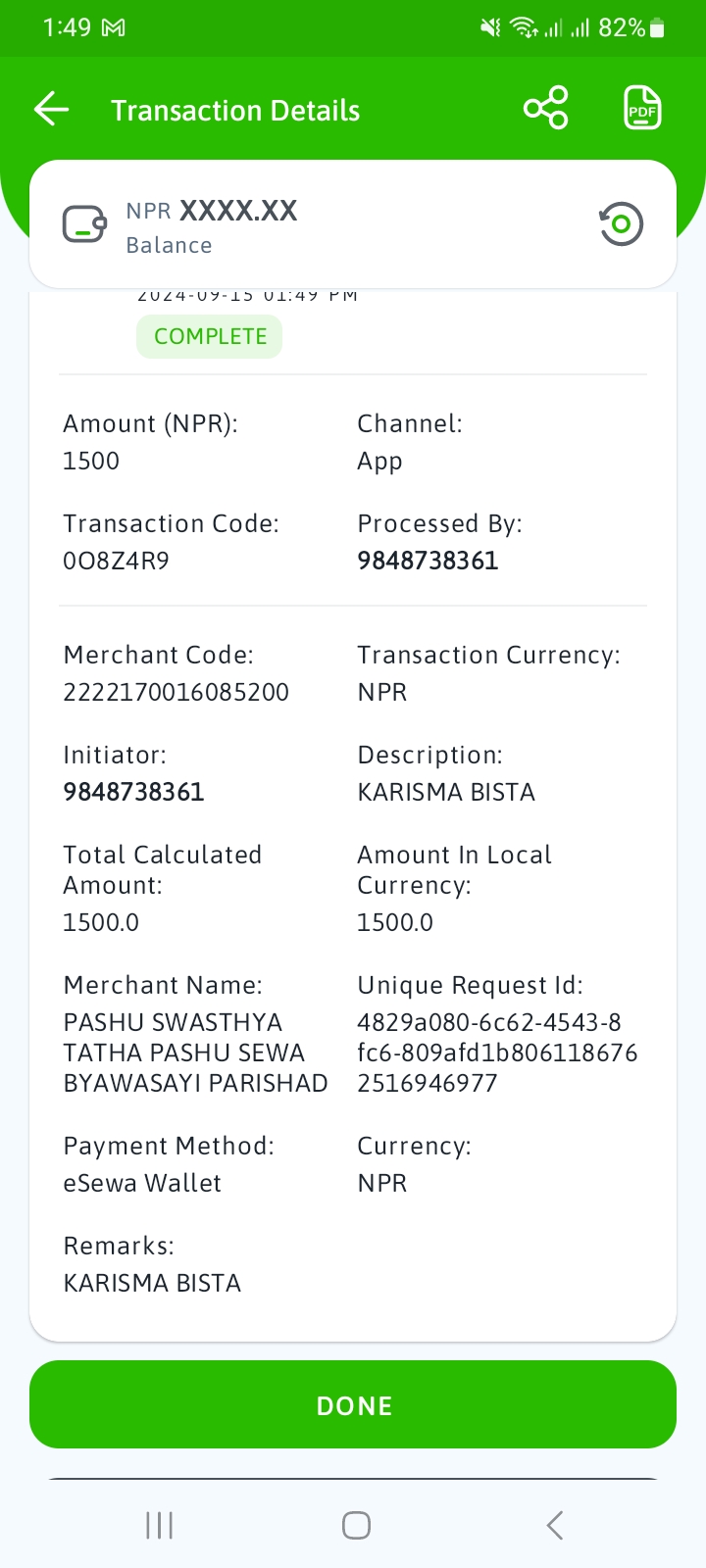Tap the Android back navigation chevron
The width and height of the screenshot is (706, 1568).
click(x=555, y=1525)
